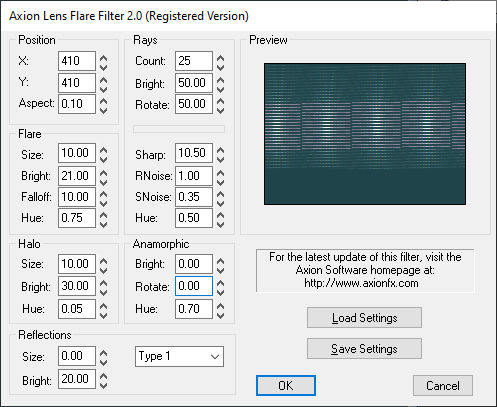Decrease Rays Hue with down arrow
This screenshot has height=407, width=497.
point(220,224)
